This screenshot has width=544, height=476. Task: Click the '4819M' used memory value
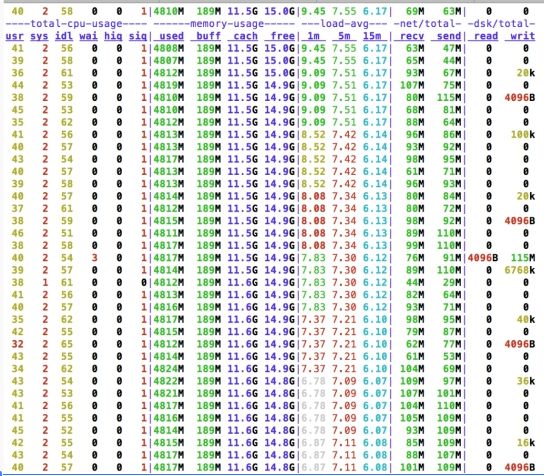[x=169, y=85]
